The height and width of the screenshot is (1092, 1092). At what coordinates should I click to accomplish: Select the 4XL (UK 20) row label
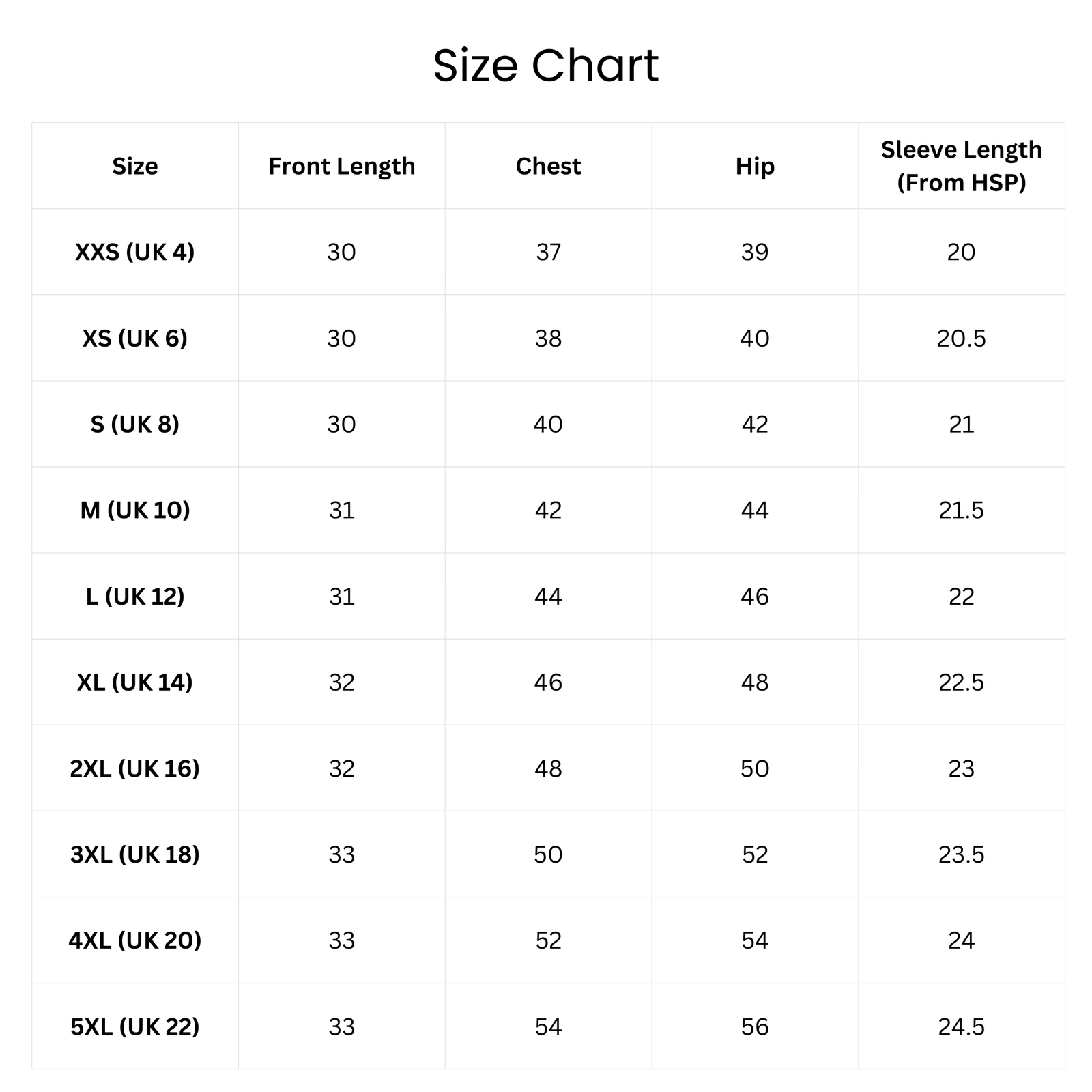pos(135,940)
